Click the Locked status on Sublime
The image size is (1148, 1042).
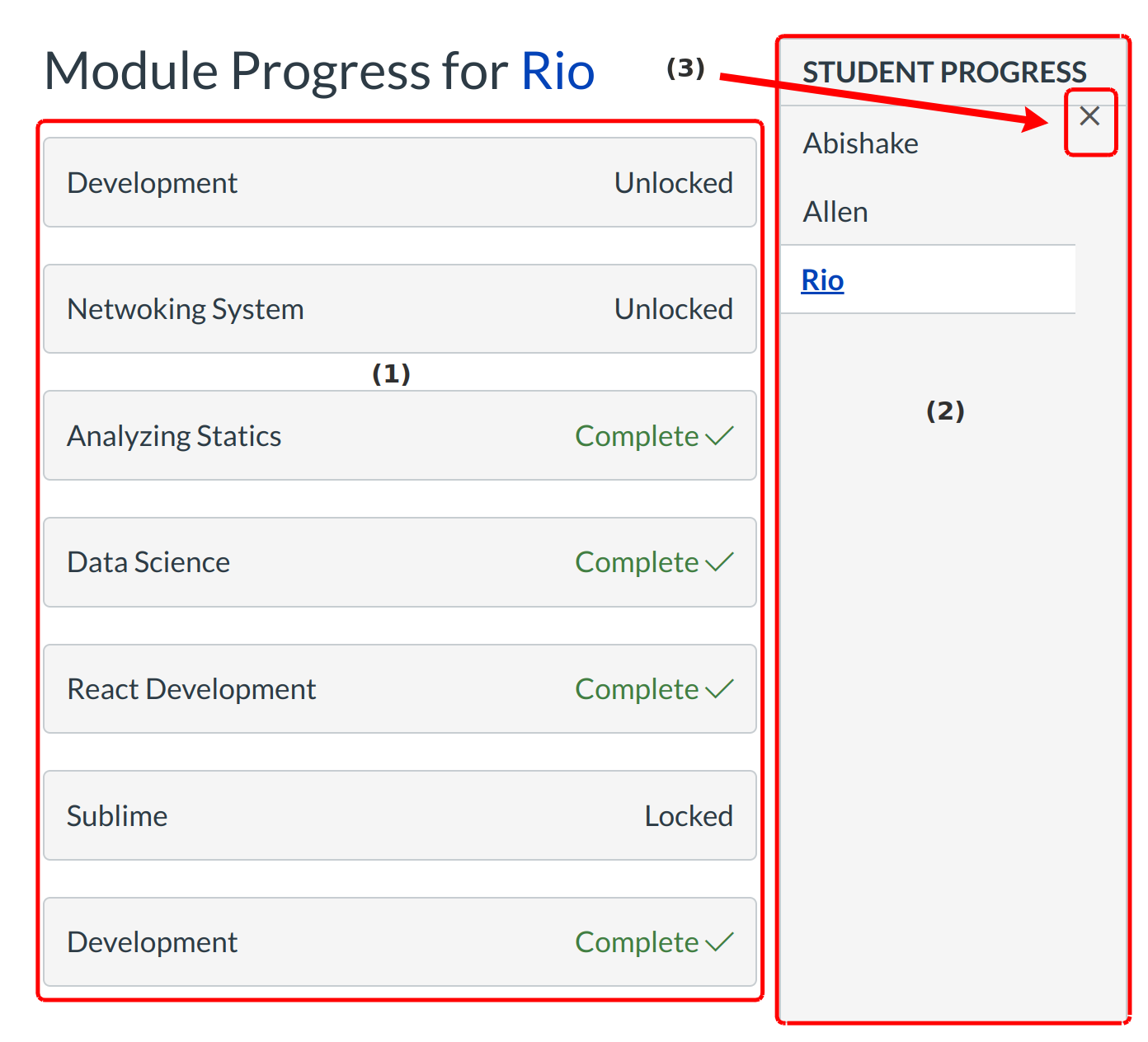[688, 816]
